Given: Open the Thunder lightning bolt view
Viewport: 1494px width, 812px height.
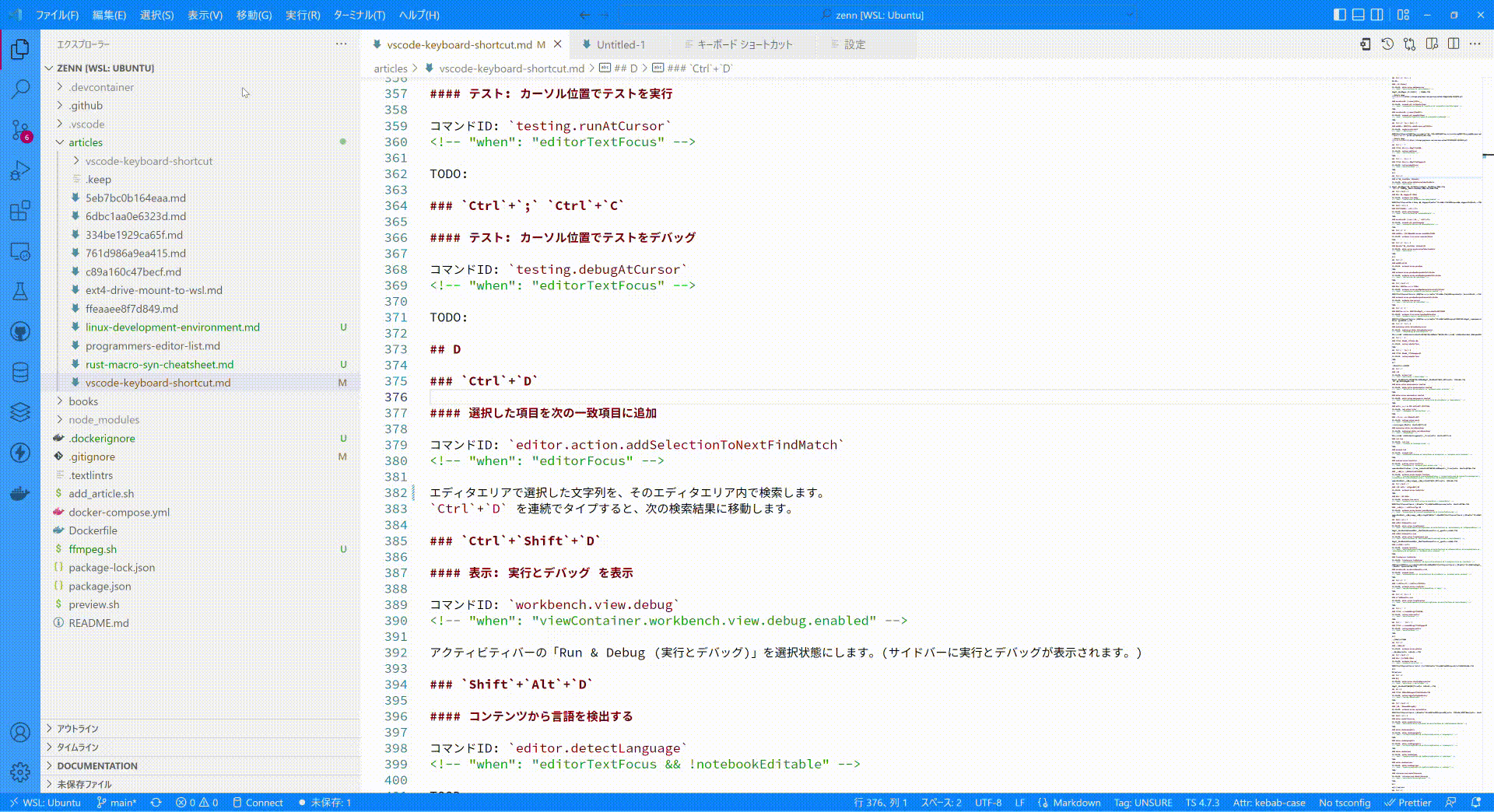Looking at the screenshot, I should (x=20, y=453).
